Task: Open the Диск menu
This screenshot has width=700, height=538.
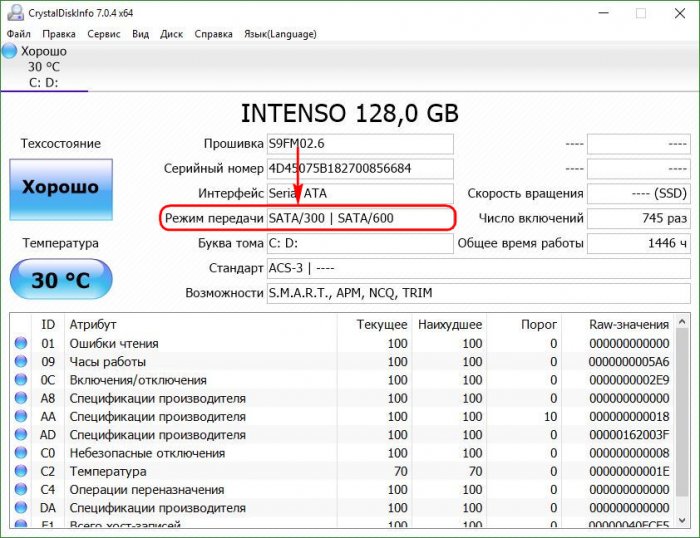Action: pos(171,34)
